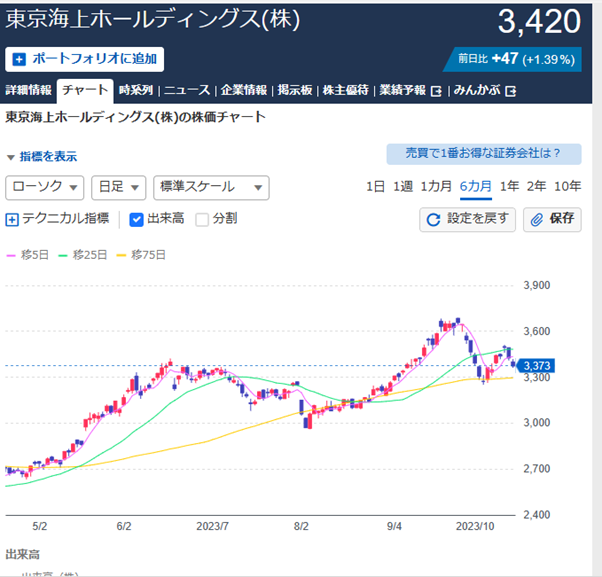Expand the 指標を表示 section
This screenshot has height=577, width=602.
42,157
